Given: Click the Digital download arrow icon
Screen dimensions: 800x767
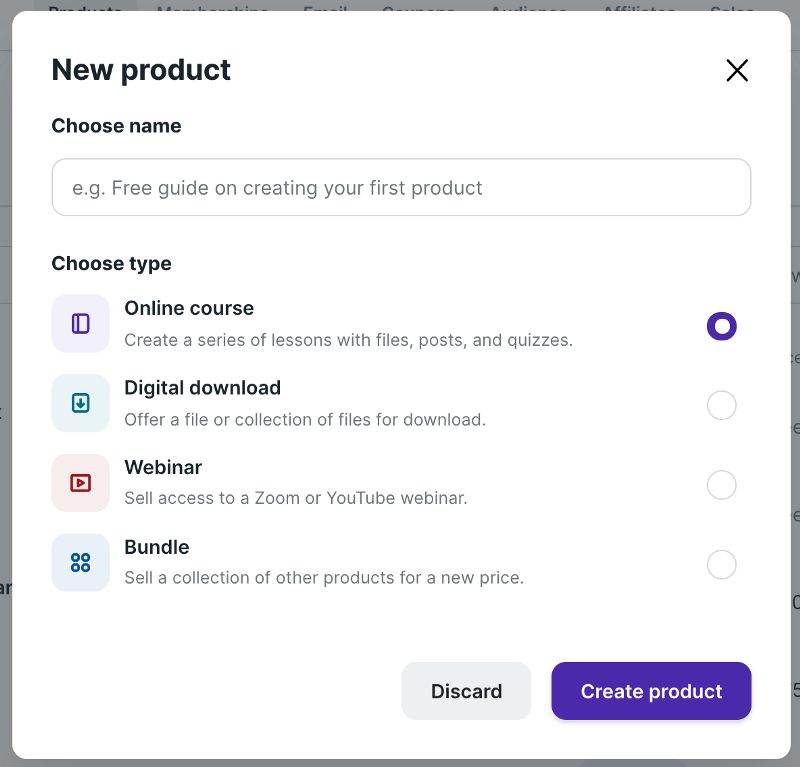Looking at the screenshot, I should (81, 403).
